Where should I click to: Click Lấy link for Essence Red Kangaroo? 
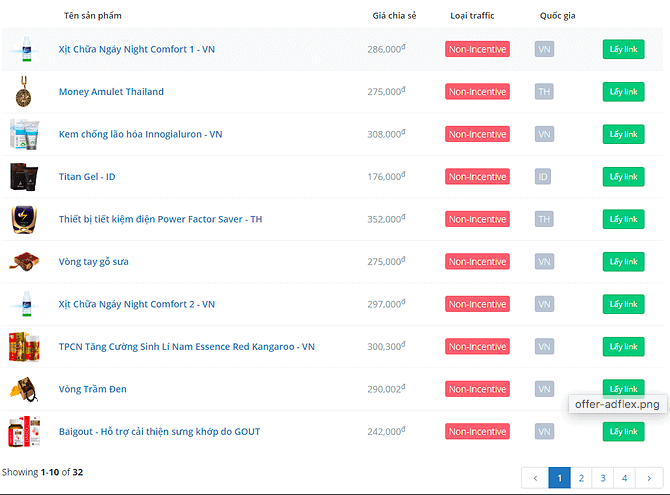click(623, 347)
